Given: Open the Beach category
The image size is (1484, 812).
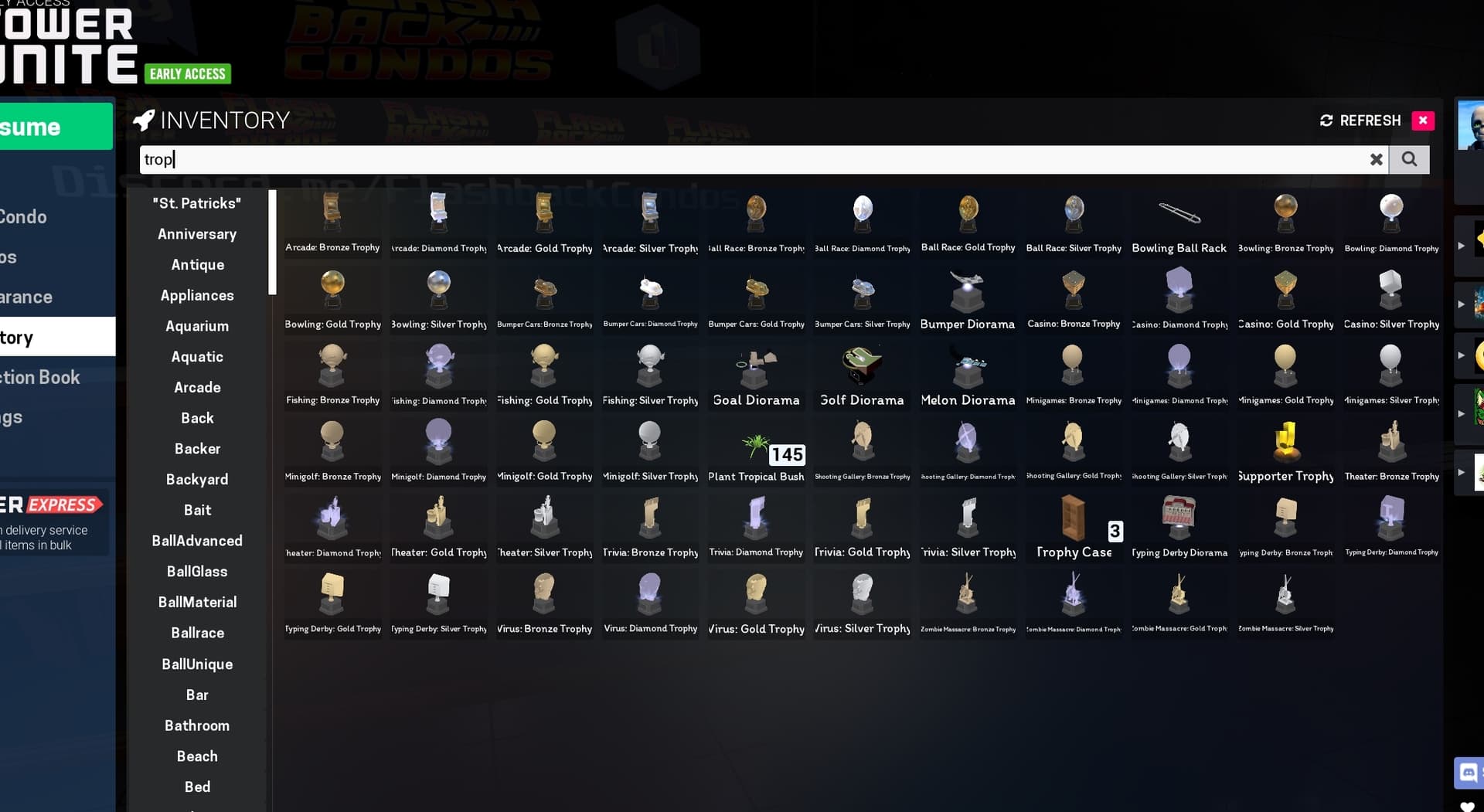Looking at the screenshot, I should (x=197, y=756).
